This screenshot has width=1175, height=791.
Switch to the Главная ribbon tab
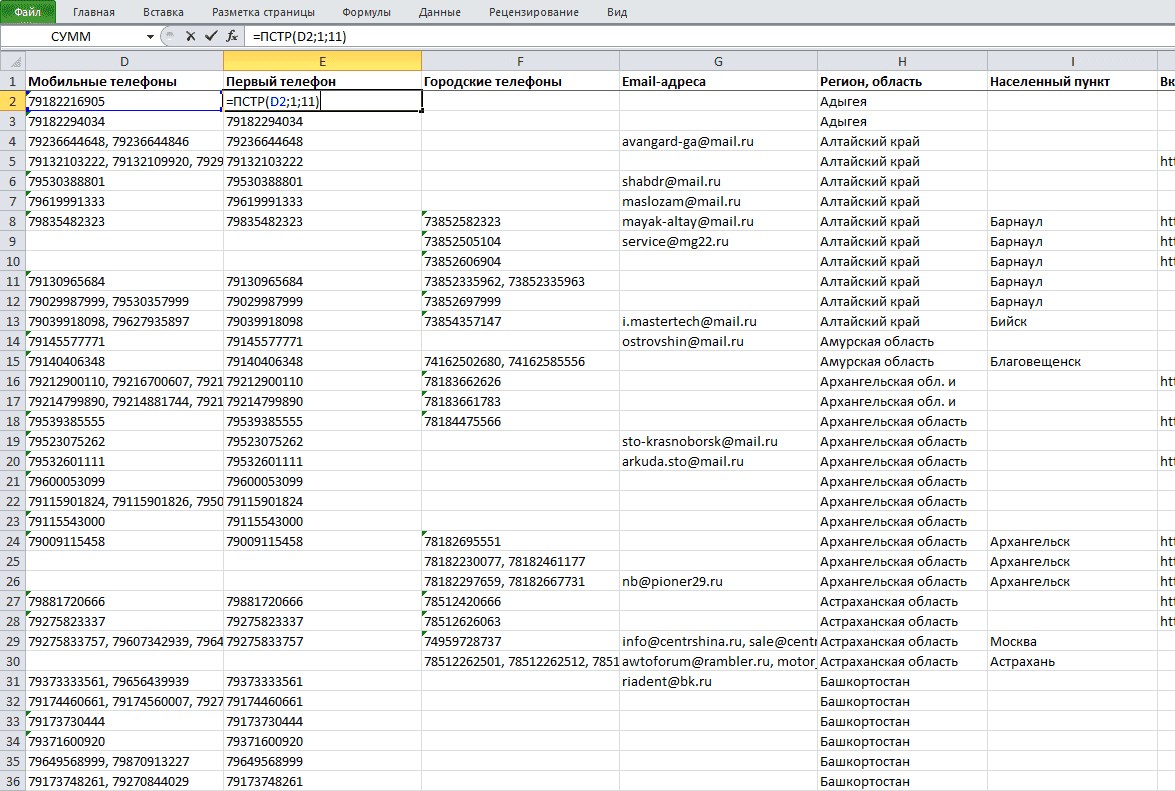pos(94,12)
